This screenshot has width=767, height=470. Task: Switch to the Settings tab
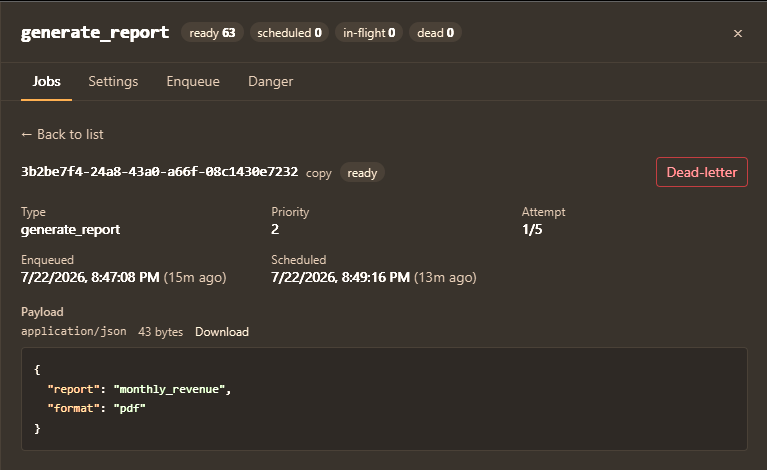coord(113,81)
